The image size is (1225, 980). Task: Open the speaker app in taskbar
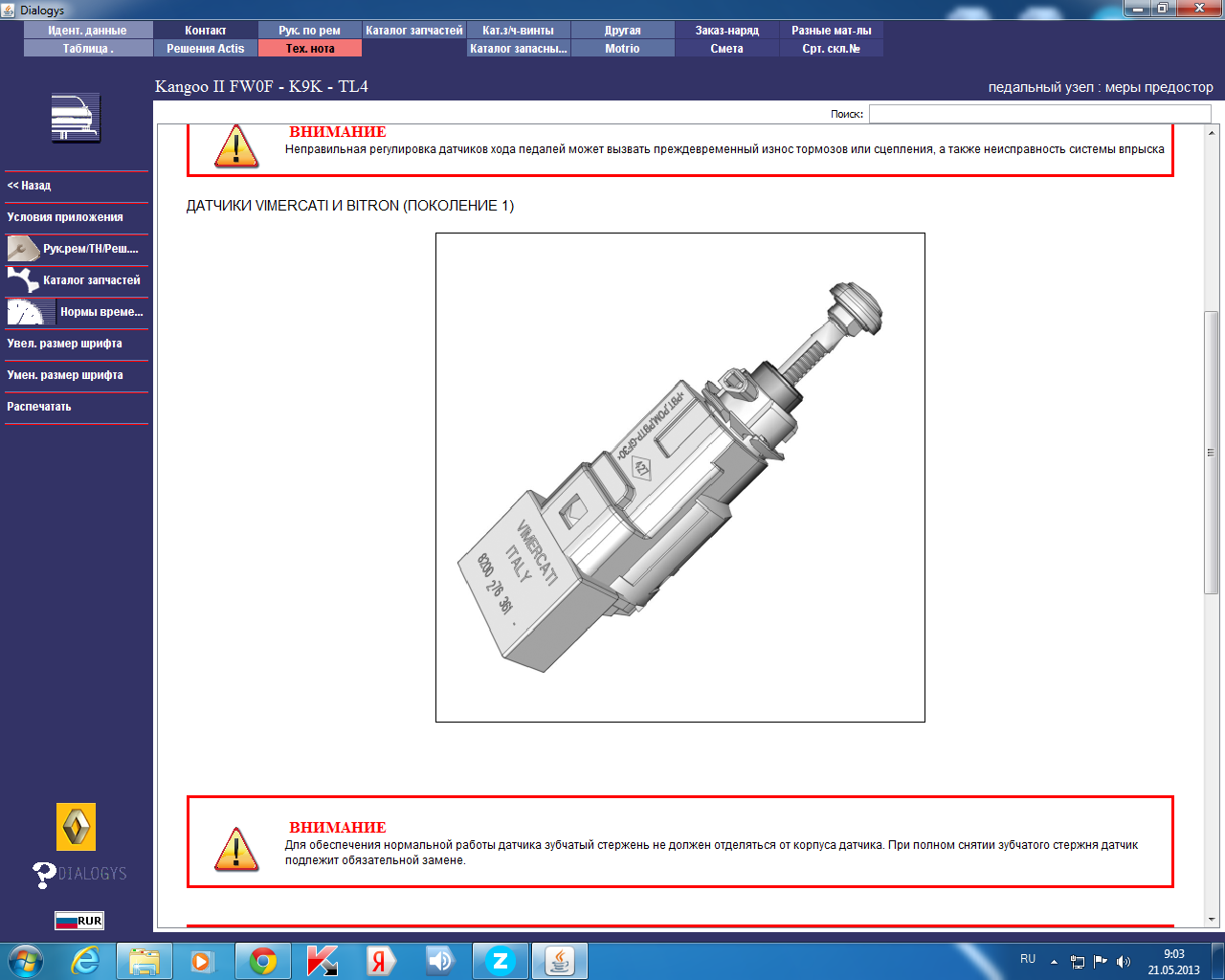coord(440,961)
